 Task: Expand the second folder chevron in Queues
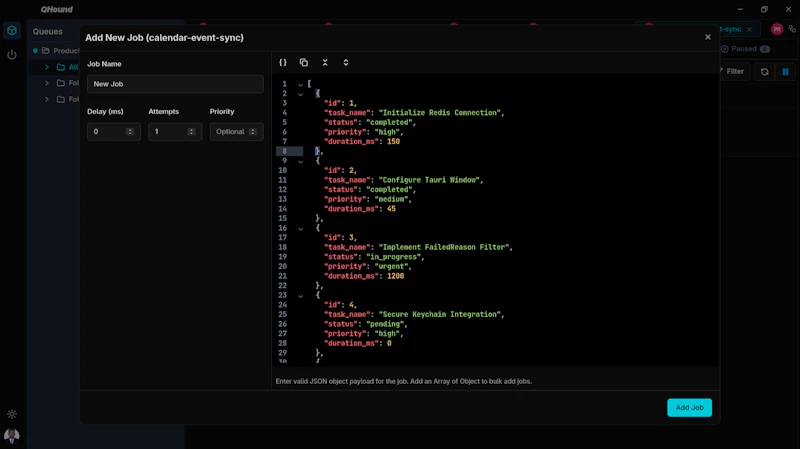[47, 83]
